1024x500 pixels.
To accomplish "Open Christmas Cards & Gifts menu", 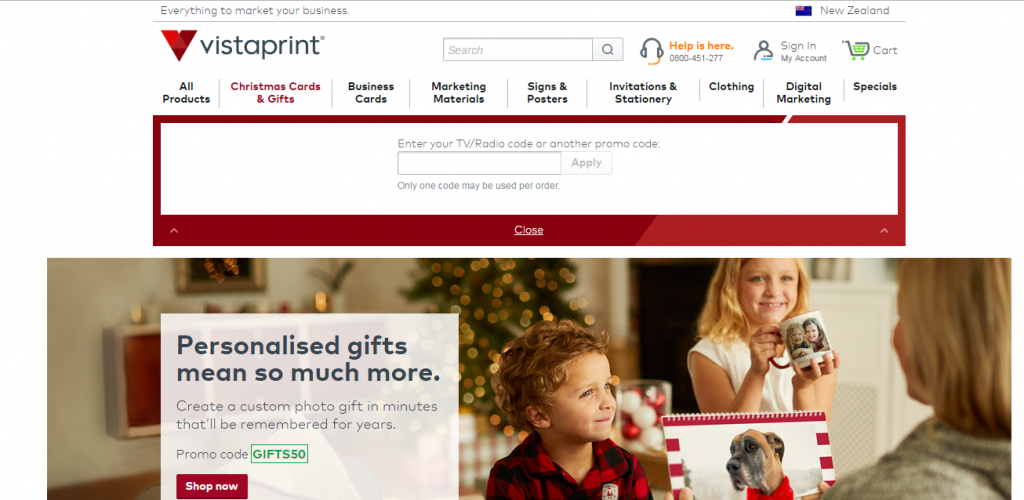I will 276,93.
